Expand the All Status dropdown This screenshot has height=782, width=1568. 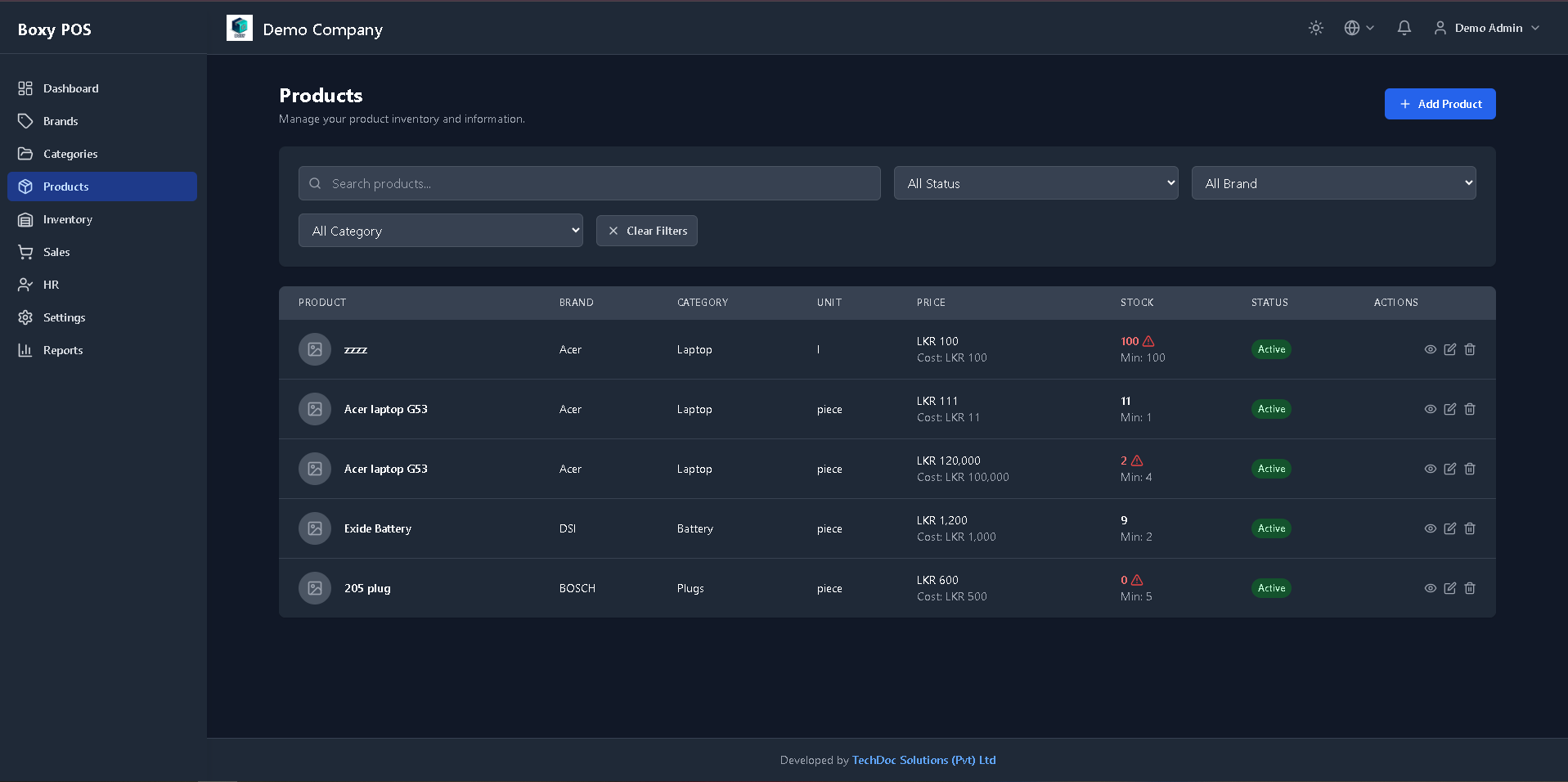click(1036, 183)
